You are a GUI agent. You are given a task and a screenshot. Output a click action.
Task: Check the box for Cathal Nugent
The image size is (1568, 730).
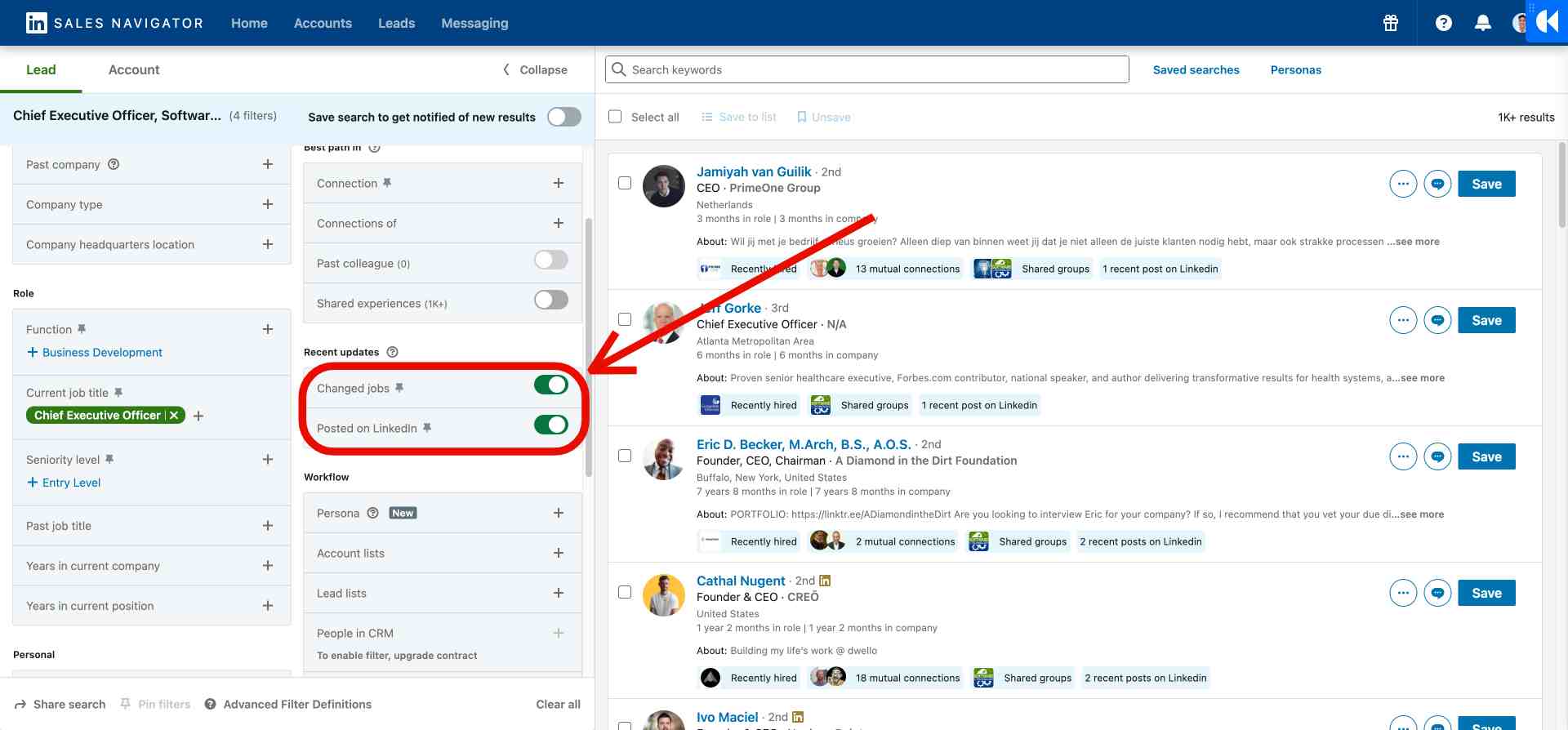(625, 592)
